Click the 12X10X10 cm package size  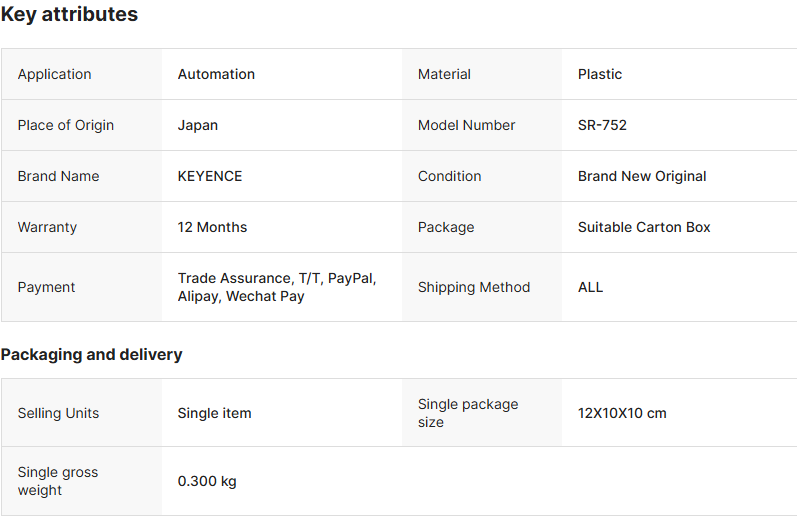pyautogui.click(x=622, y=413)
